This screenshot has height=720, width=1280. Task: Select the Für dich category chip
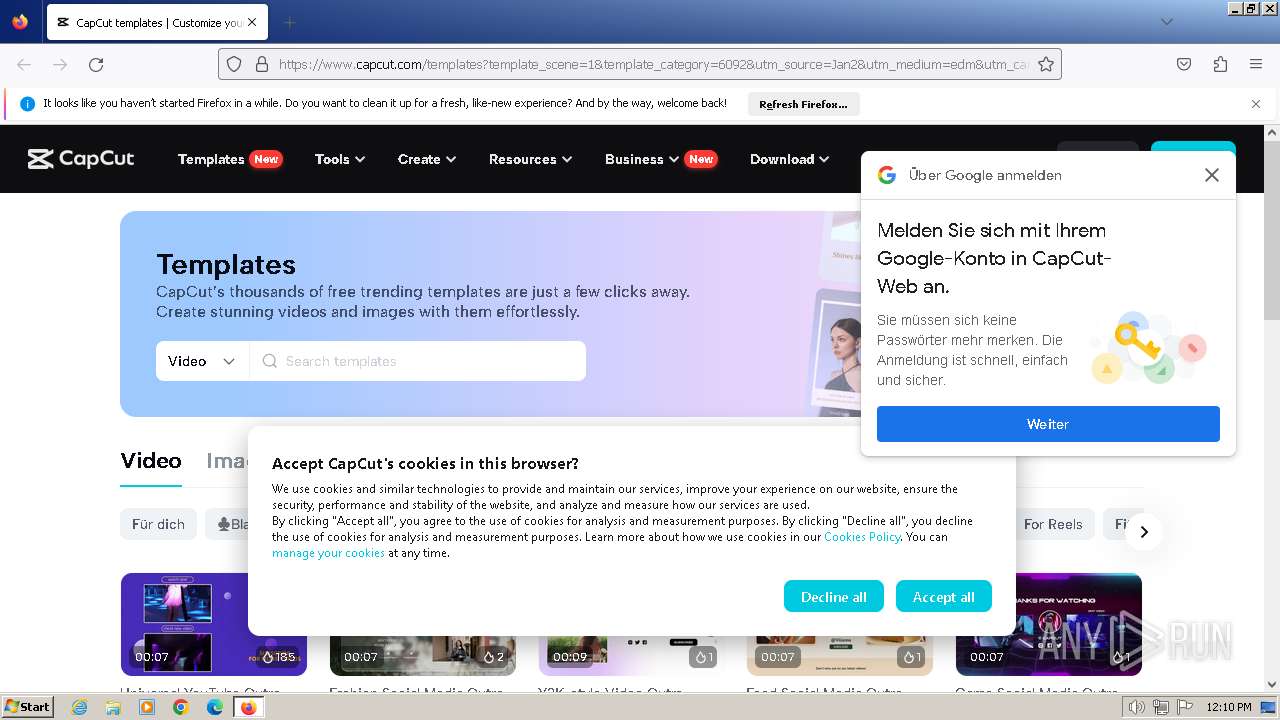coord(158,524)
